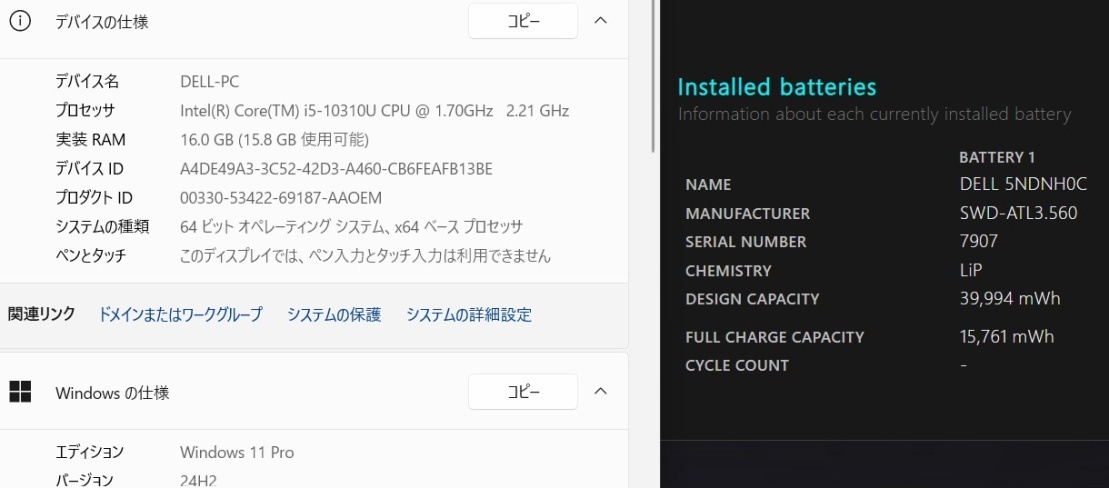Click the processor value text

pos(374,111)
